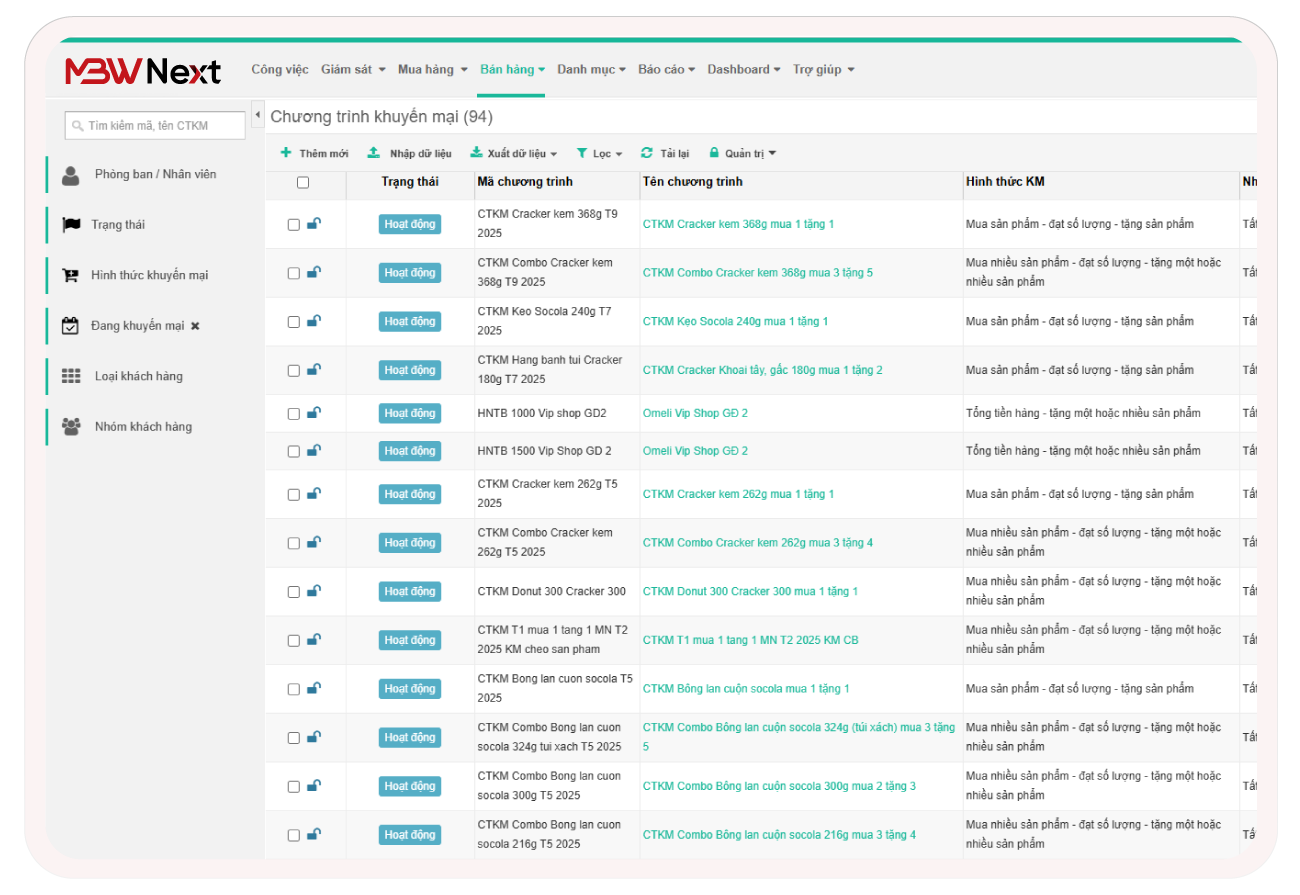1300x895 pixels.
Task: Click the unlock icon on the first row
Action: [314, 224]
